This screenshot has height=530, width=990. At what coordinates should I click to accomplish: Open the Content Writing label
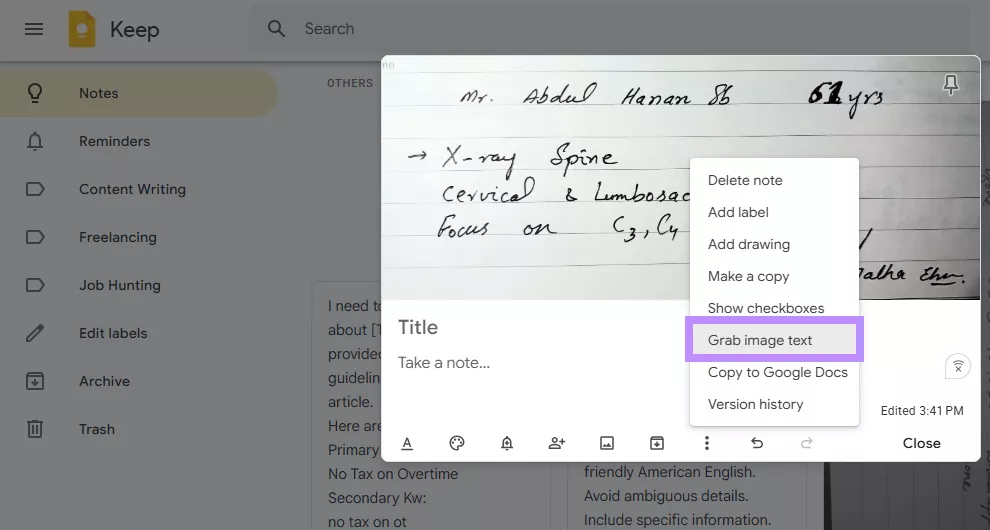point(138,189)
